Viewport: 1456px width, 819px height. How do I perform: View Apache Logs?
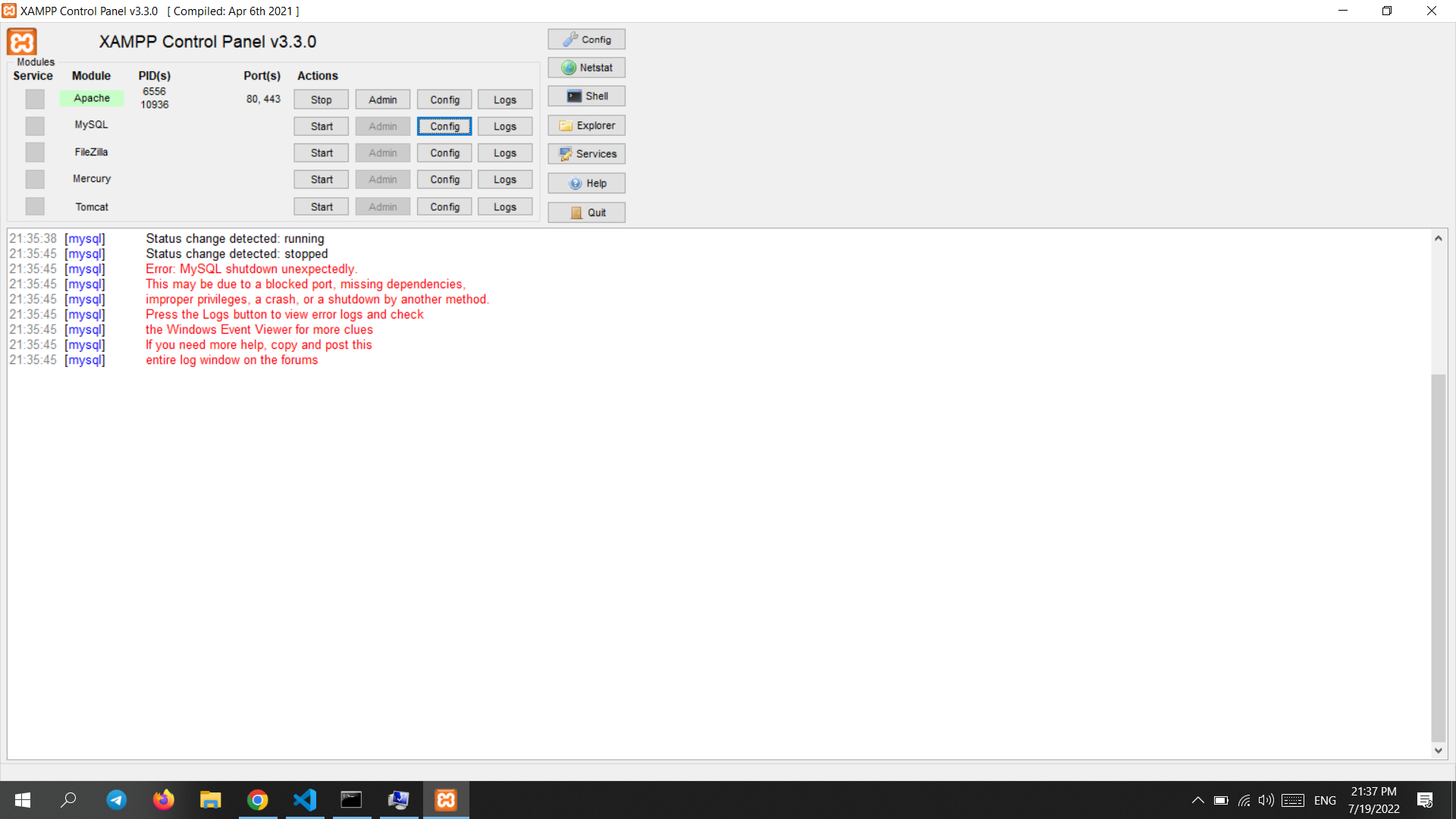pyautogui.click(x=505, y=99)
